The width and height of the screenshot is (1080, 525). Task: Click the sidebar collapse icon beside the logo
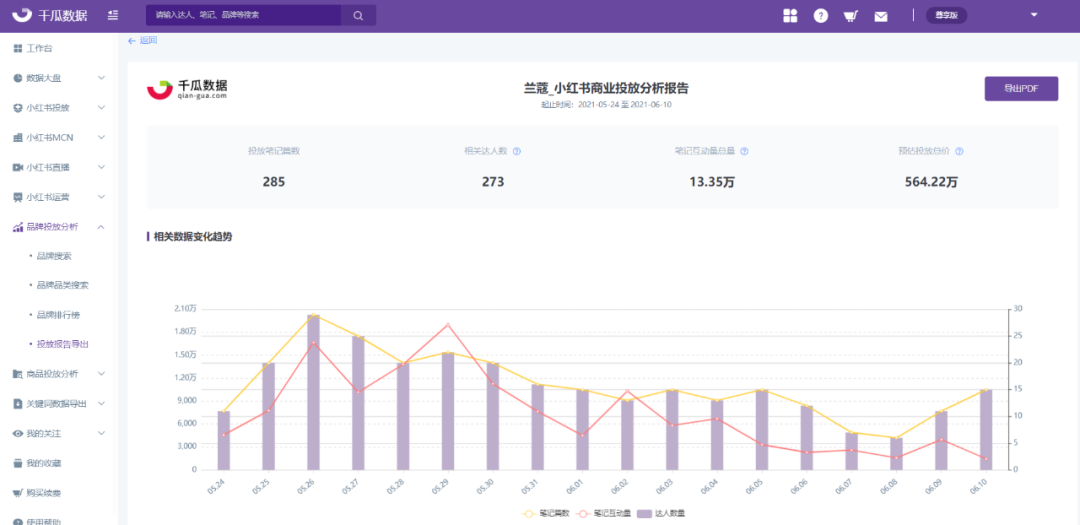pos(113,15)
